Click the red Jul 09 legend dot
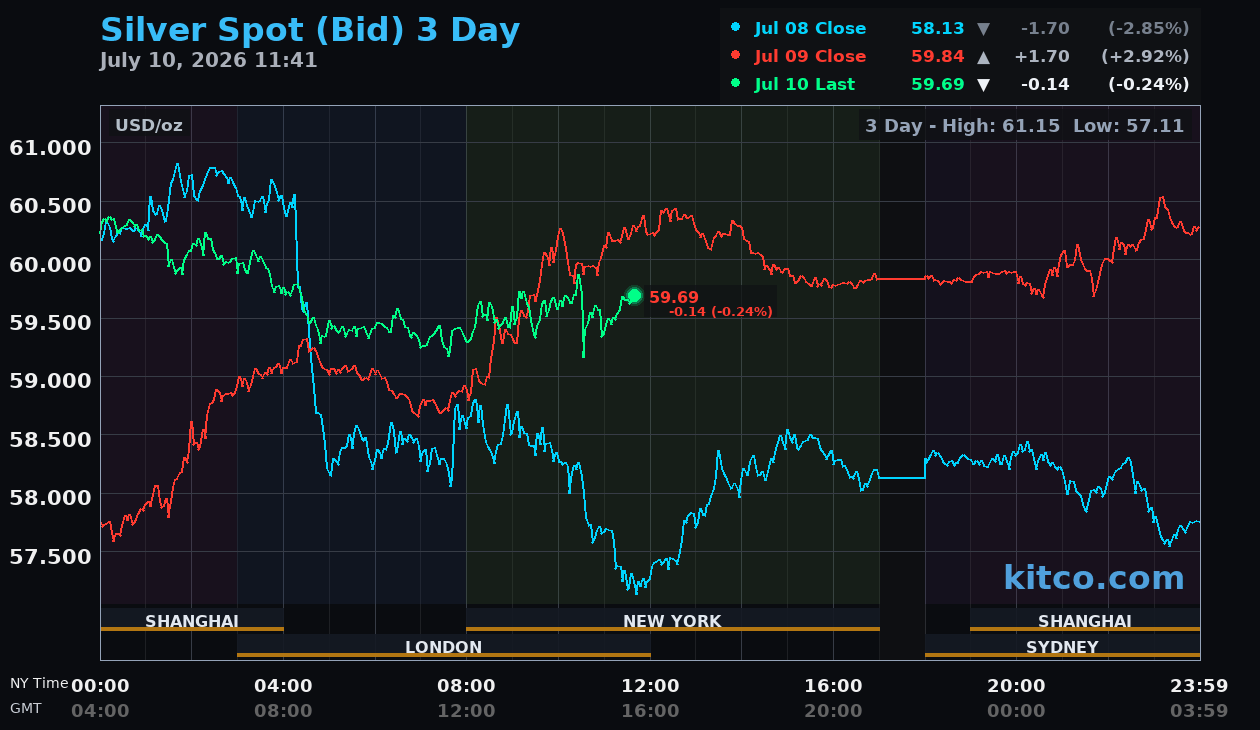1260x730 pixels. (x=736, y=56)
